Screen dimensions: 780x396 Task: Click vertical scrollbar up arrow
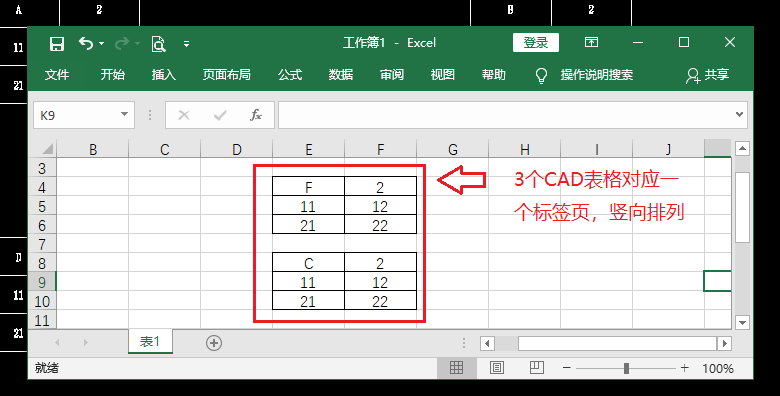click(x=742, y=148)
